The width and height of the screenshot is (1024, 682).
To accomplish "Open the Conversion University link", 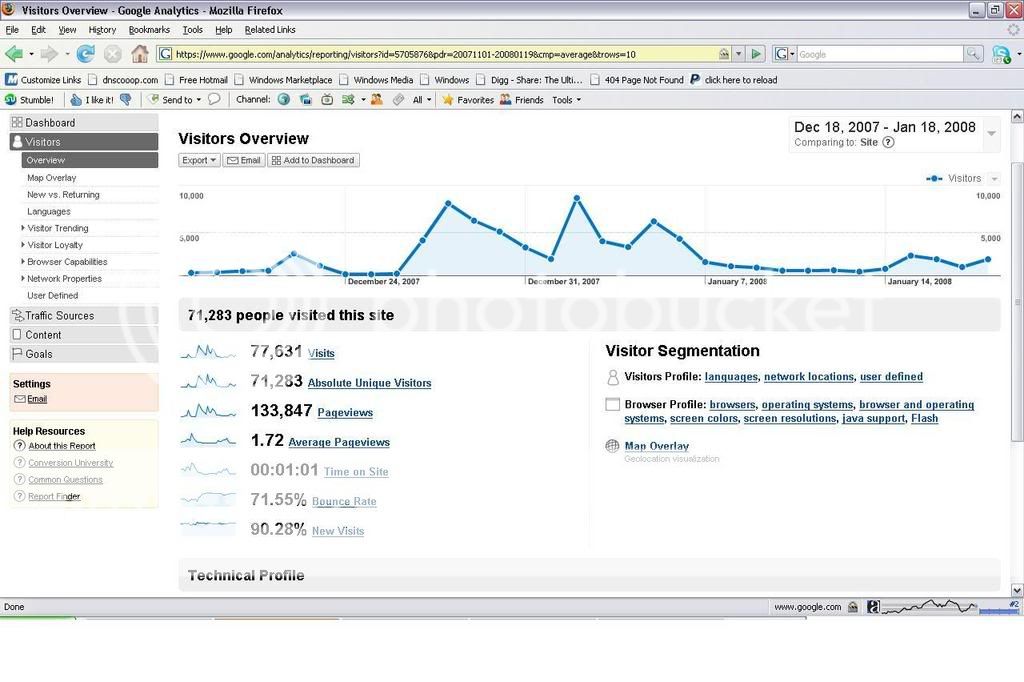I will (x=71, y=463).
